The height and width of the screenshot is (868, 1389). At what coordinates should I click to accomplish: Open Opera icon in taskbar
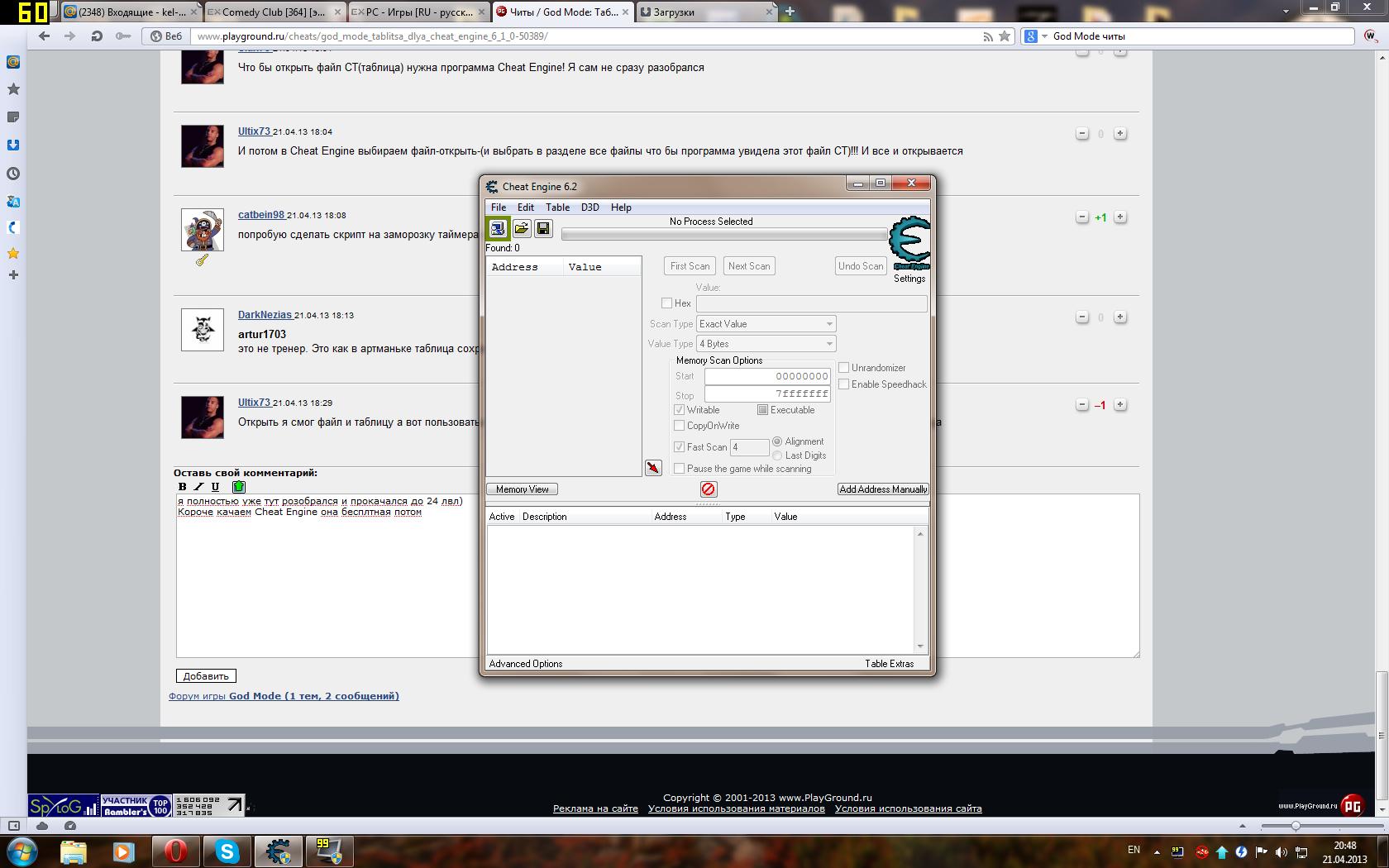point(175,851)
